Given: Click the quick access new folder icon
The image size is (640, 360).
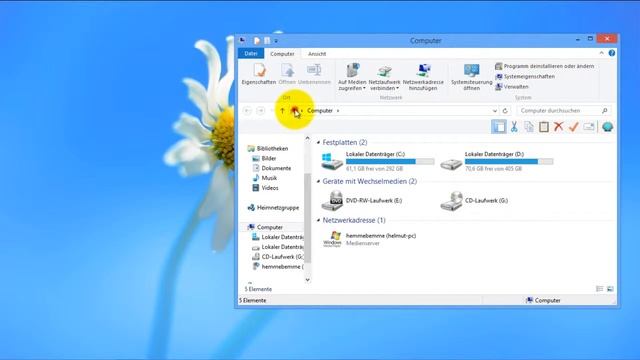Looking at the screenshot, I should 267,40.
